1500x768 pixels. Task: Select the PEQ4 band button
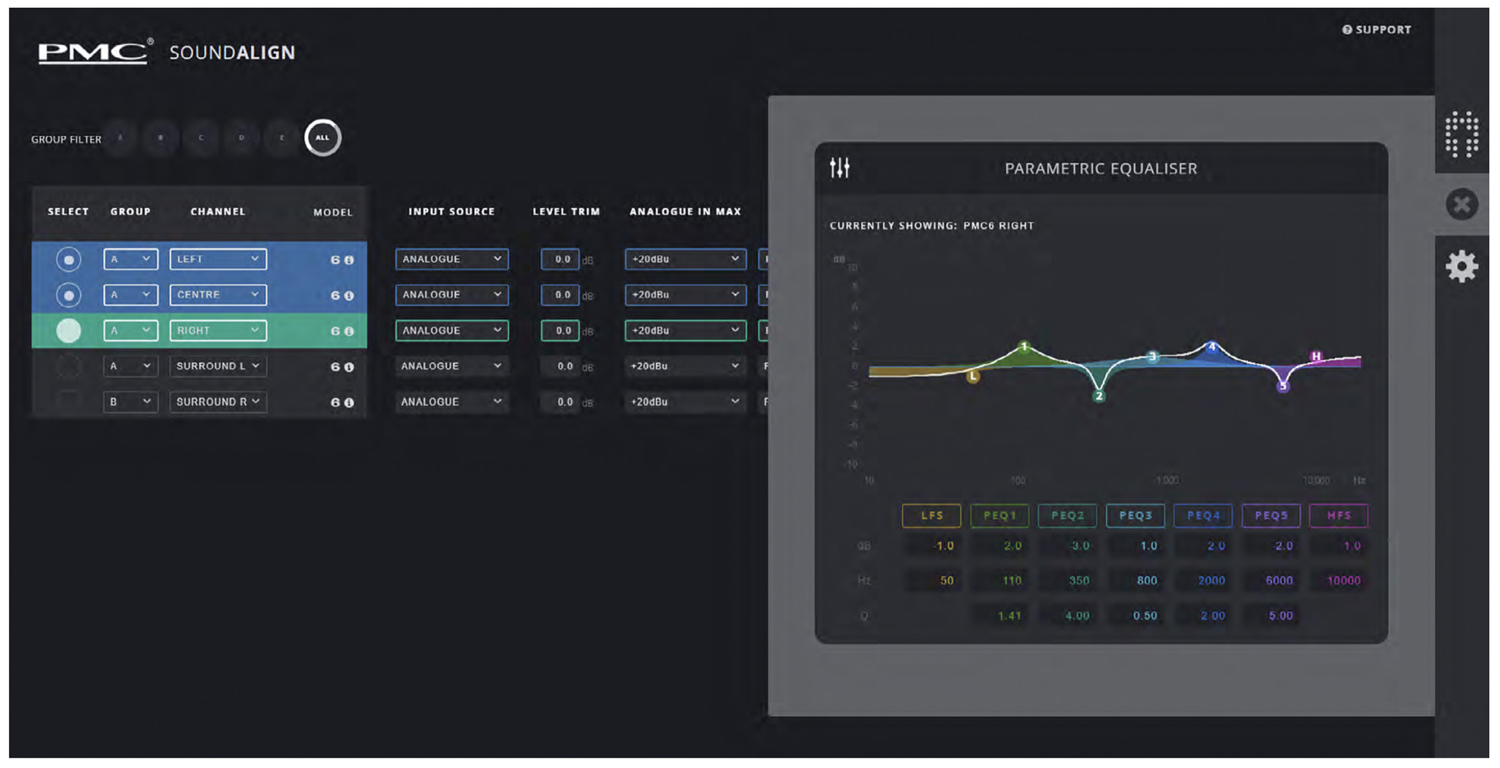pos(1204,516)
